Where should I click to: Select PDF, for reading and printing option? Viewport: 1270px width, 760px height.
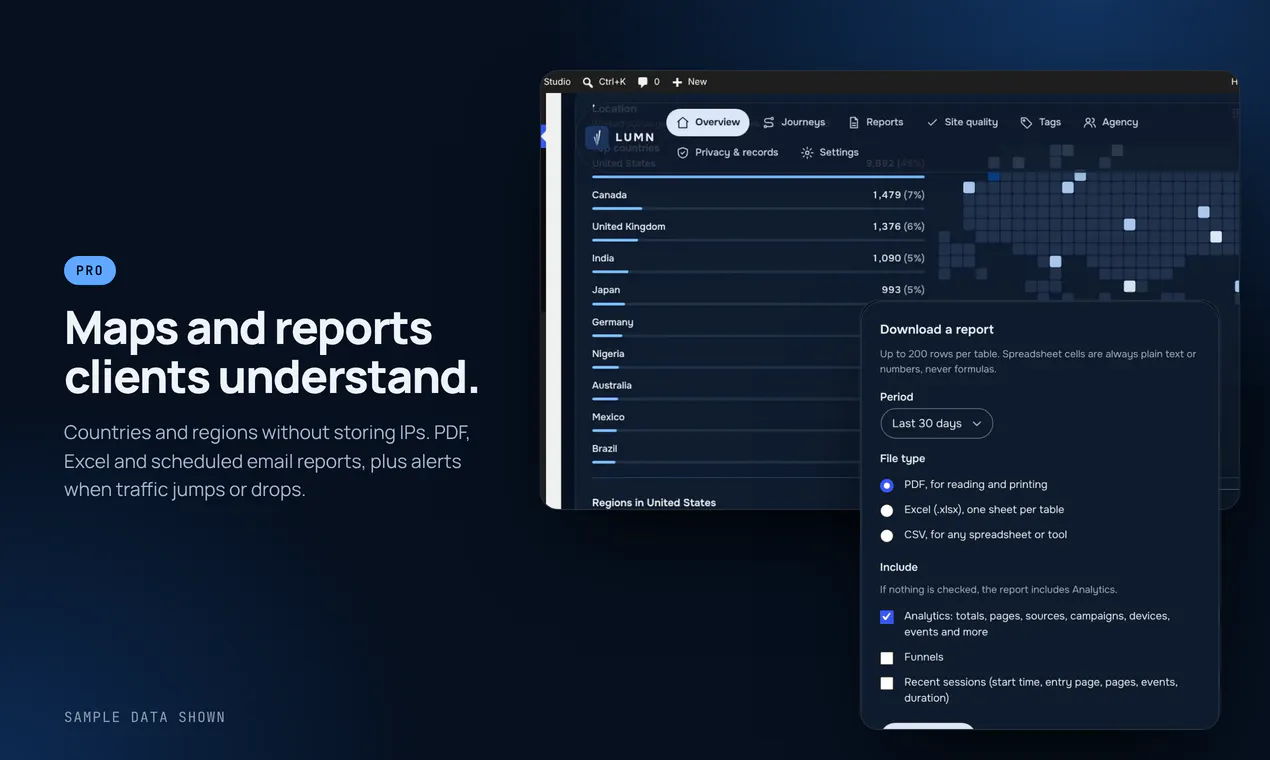point(887,485)
